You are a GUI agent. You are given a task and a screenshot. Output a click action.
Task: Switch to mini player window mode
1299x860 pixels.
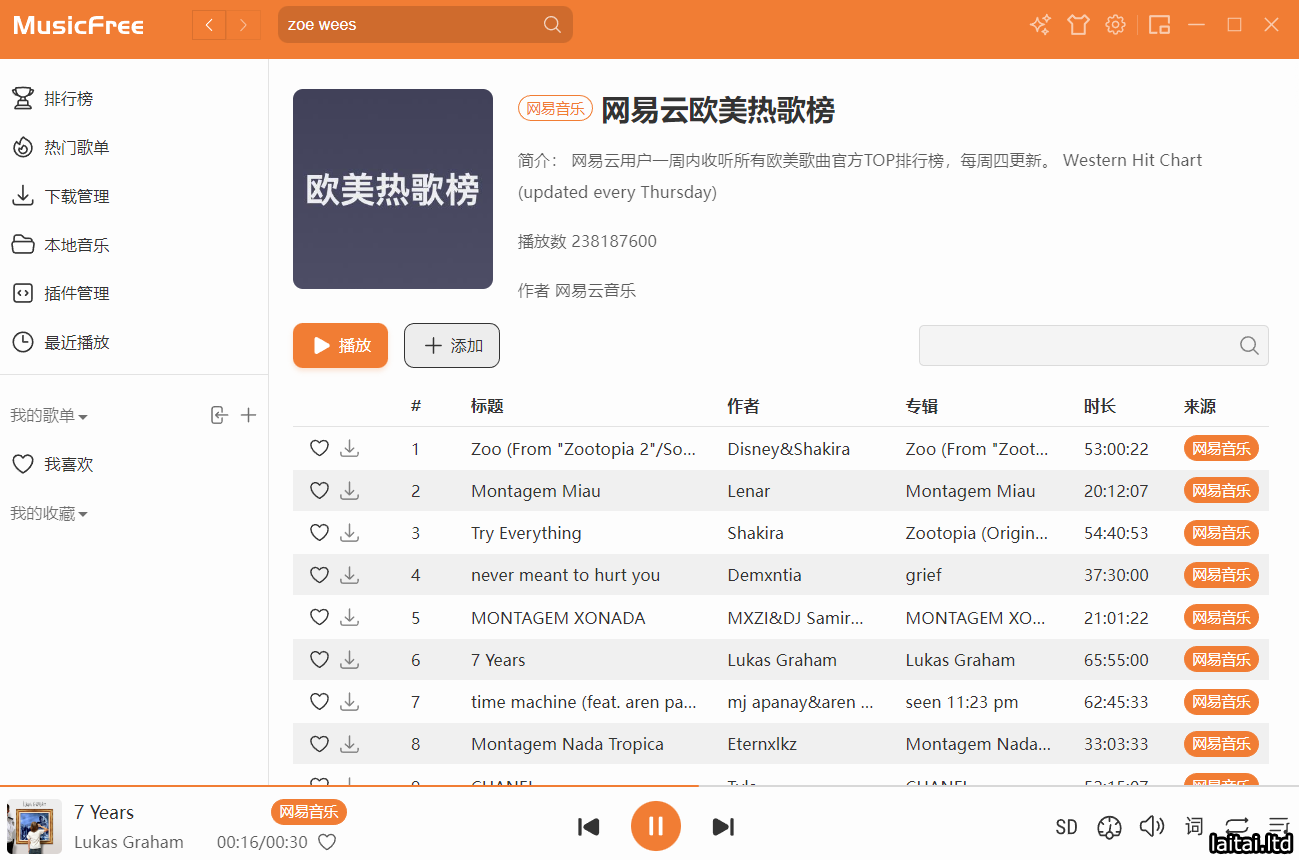(x=1159, y=25)
